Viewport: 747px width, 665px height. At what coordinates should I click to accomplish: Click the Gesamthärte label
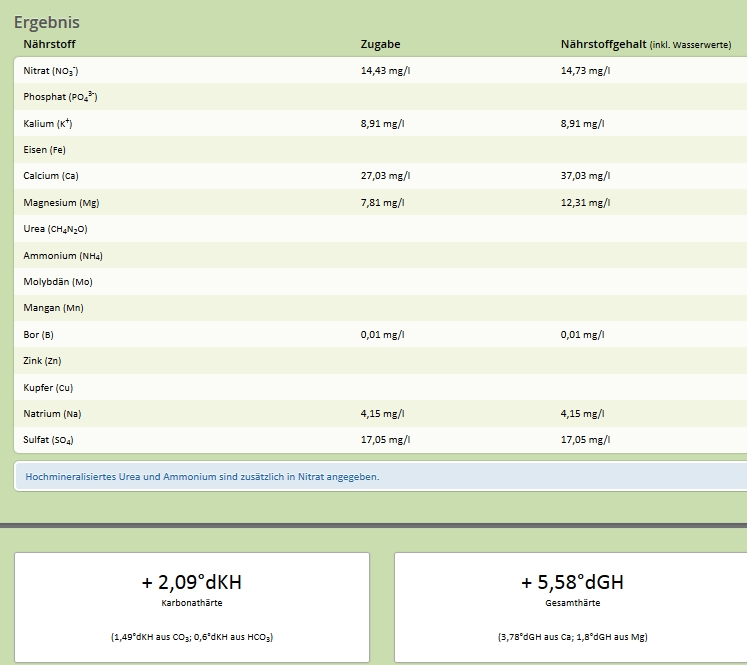tap(572, 603)
